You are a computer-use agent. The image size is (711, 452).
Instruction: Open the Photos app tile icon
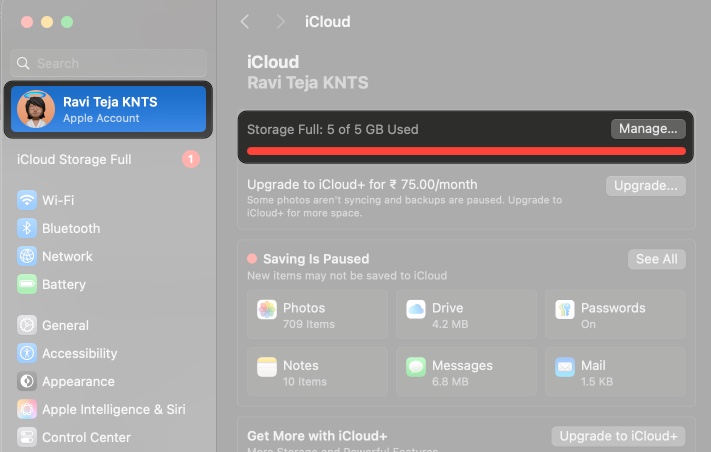coord(267,310)
